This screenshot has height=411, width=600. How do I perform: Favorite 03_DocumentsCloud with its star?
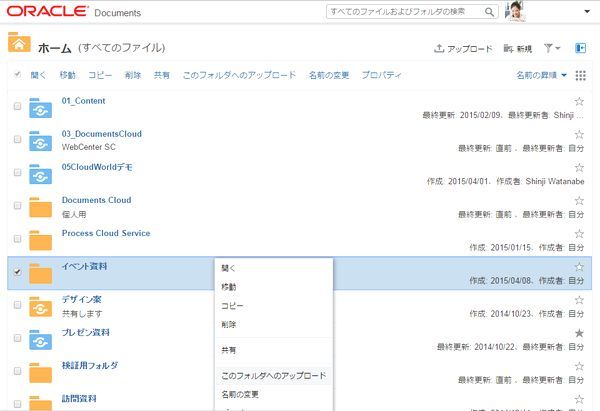(x=579, y=135)
